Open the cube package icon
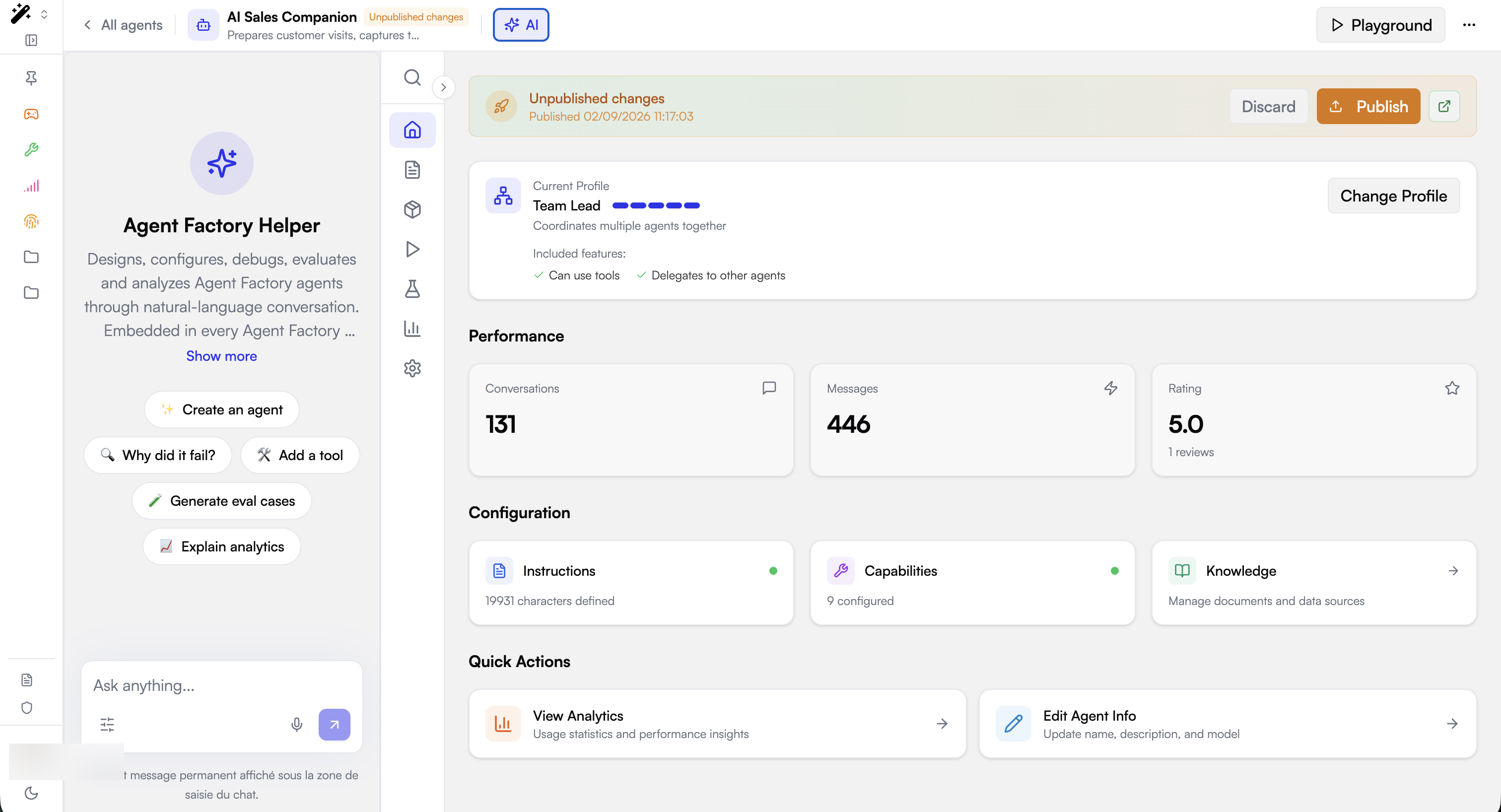The image size is (1501, 812). tap(412, 209)
